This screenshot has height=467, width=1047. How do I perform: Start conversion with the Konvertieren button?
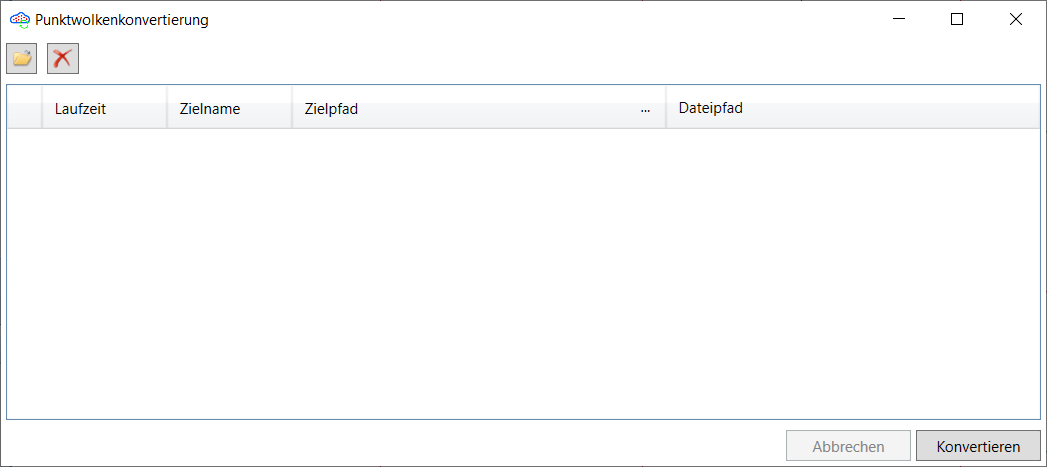(x=978, y=446)
